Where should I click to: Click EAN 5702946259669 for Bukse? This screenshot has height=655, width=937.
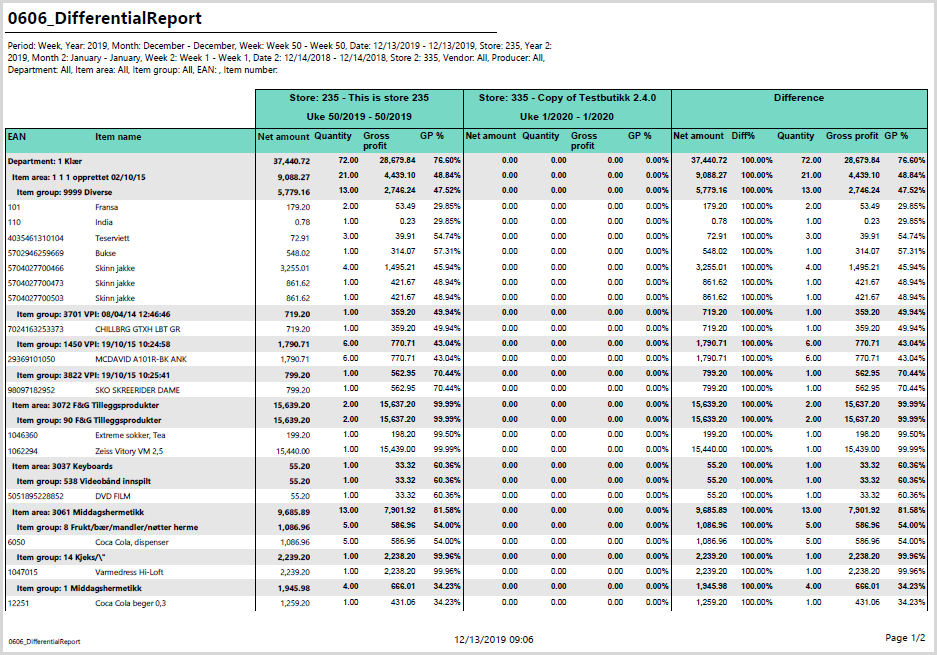pyautogui.click(x=35, y=253)
